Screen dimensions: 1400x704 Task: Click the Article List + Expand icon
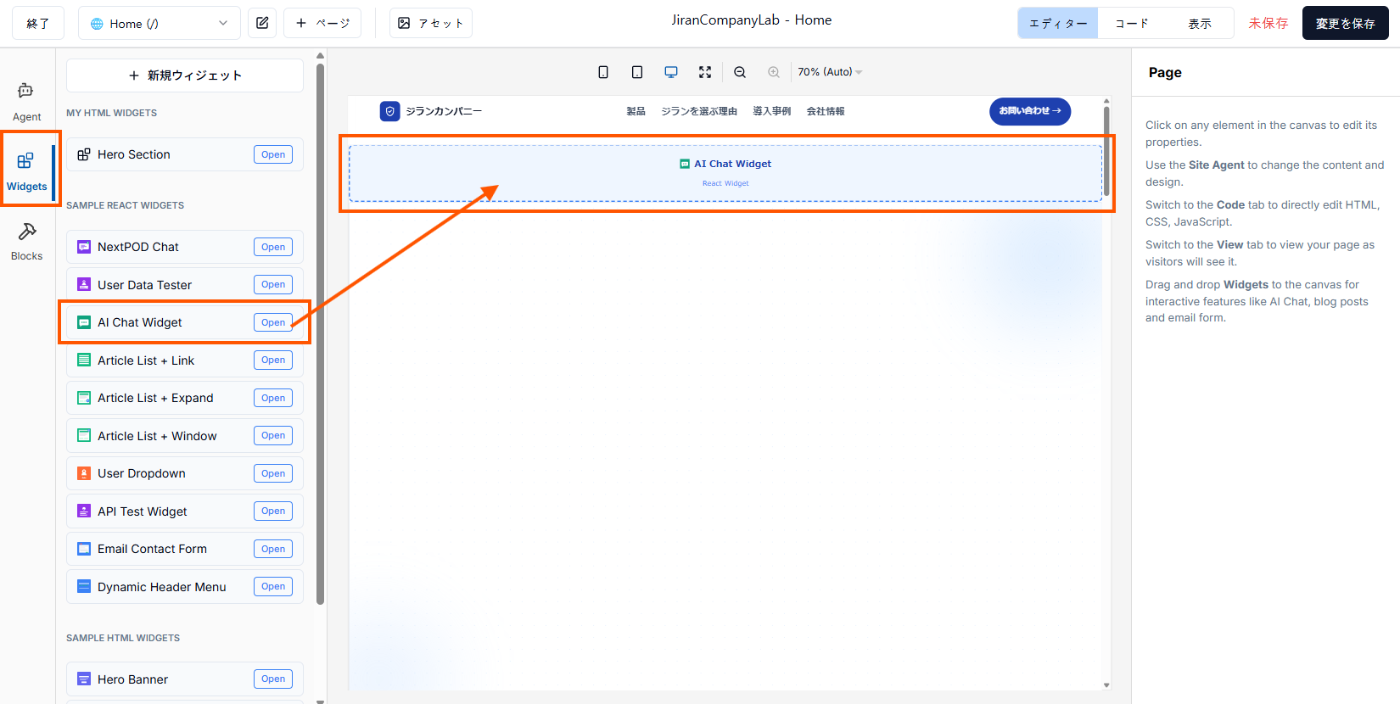pyautogui.click(x=84, y=398)
